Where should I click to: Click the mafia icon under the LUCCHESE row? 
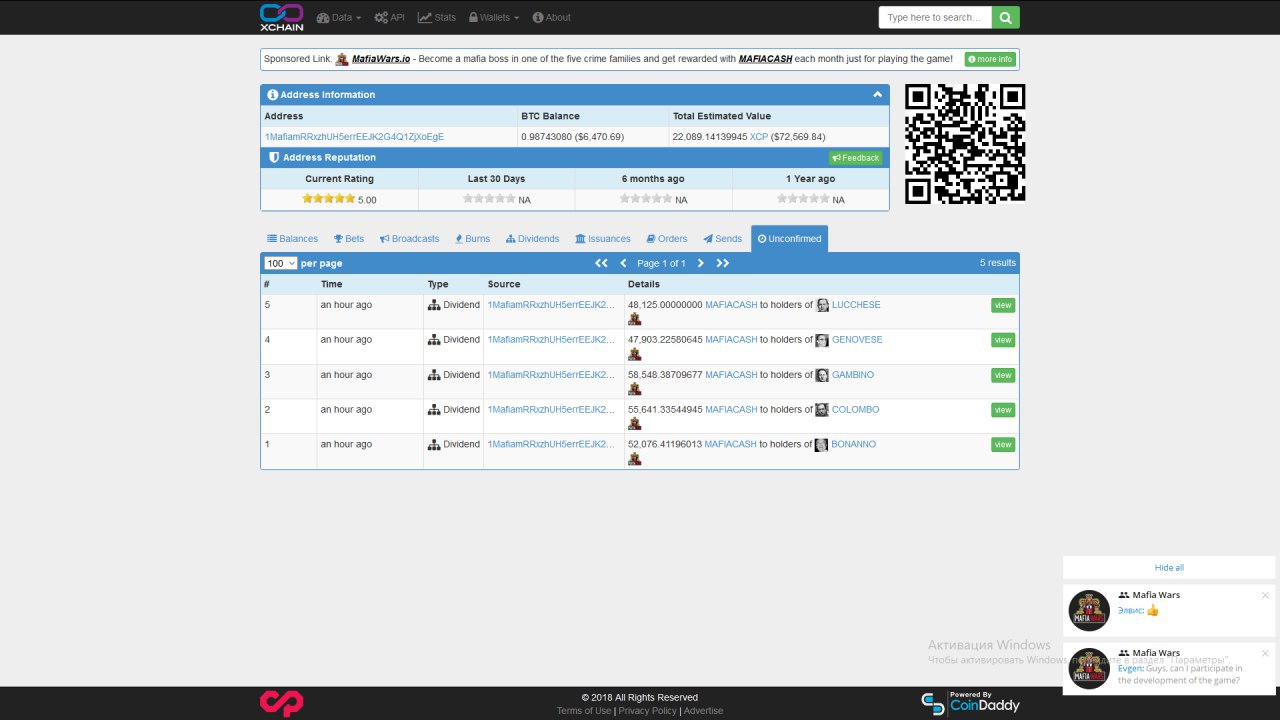[x=634, y=320]
